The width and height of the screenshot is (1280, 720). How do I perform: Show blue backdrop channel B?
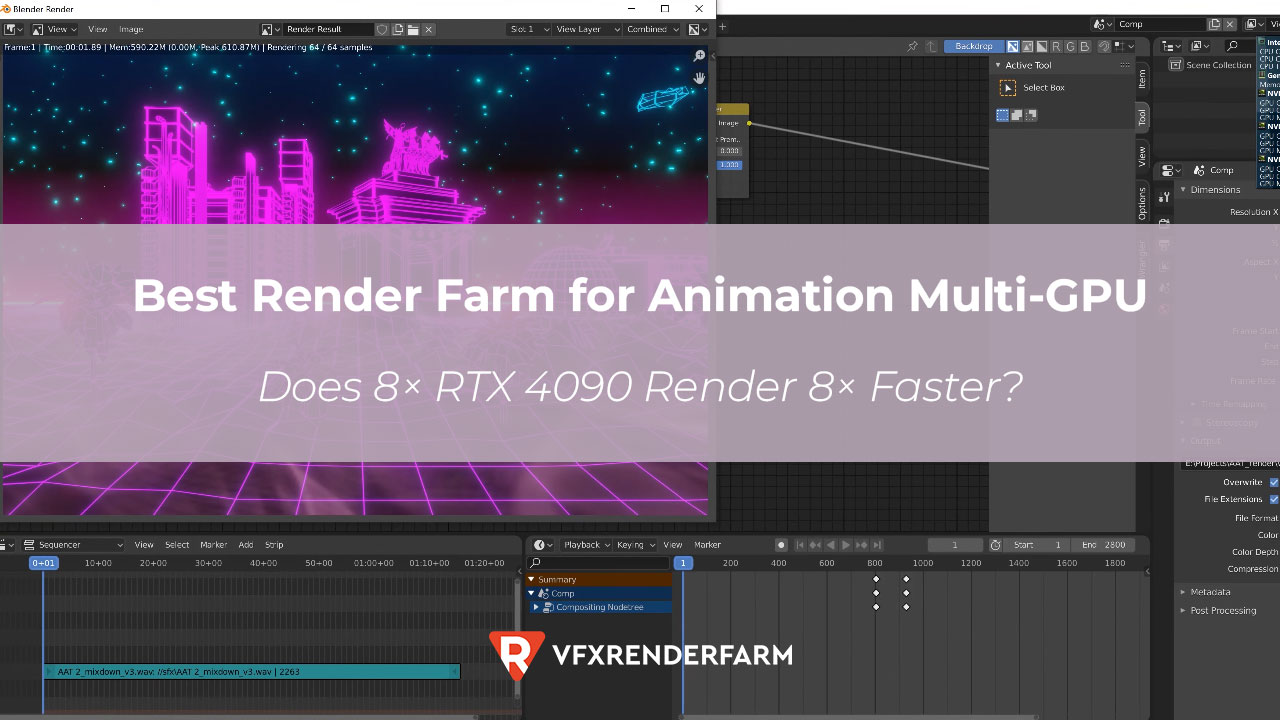[x=1084, y=46]
